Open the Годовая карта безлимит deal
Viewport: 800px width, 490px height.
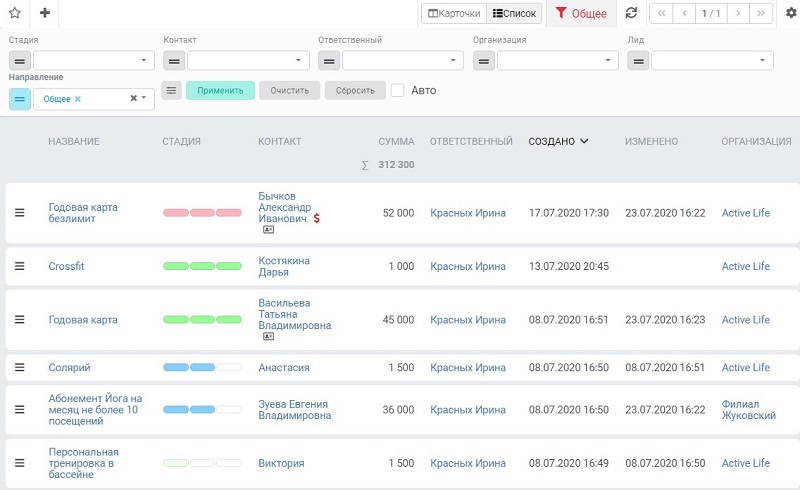click(x=83, y=213)
